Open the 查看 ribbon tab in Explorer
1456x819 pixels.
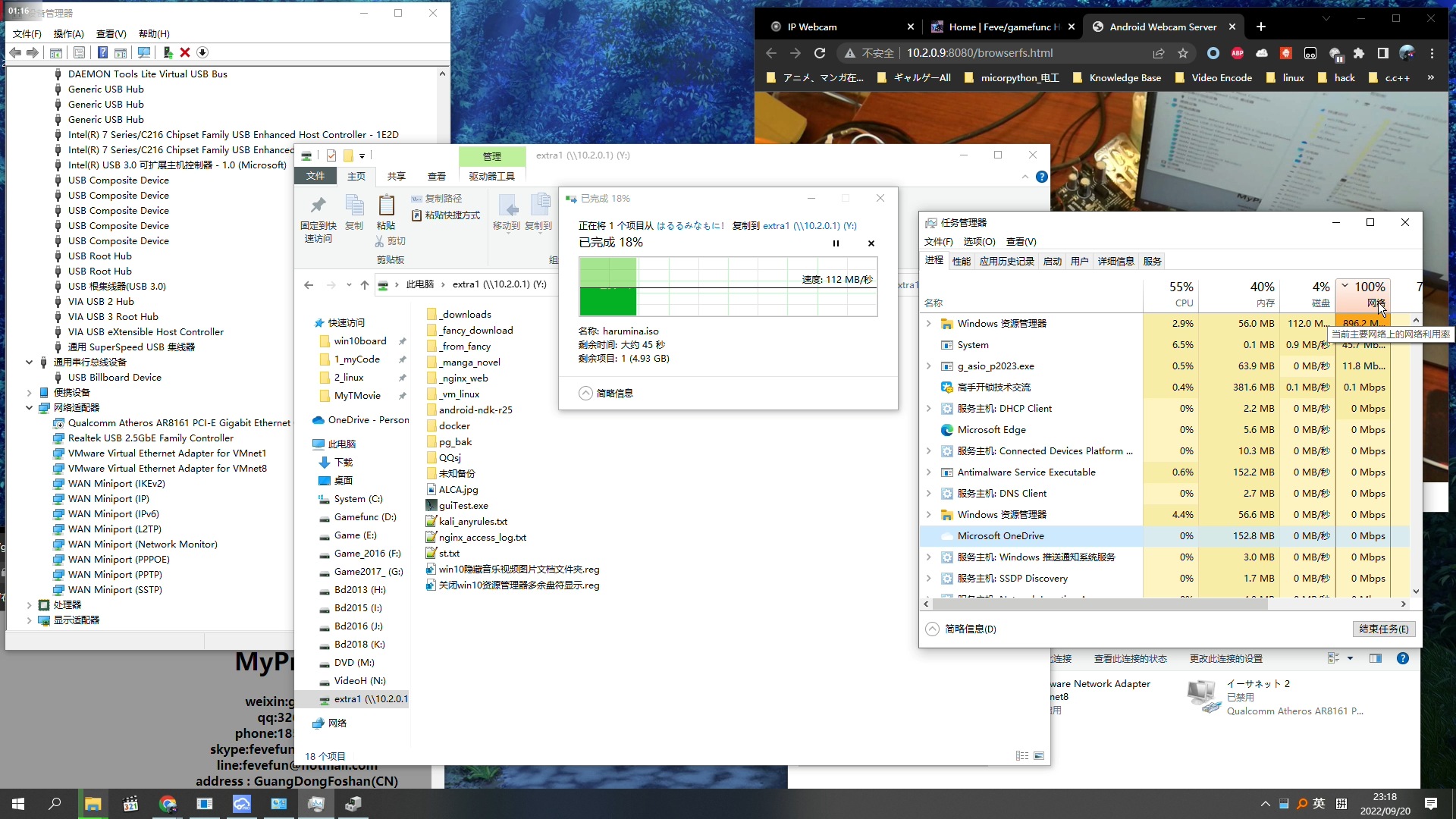[436, 176]
